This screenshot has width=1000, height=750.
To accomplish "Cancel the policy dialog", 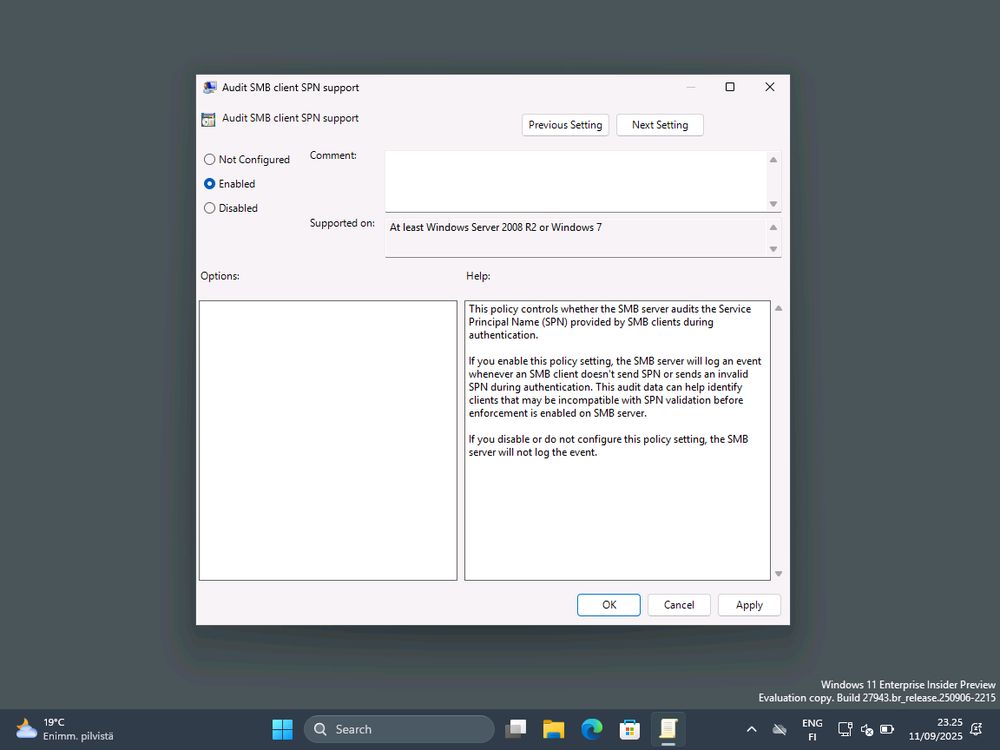I will pos(679,605).
